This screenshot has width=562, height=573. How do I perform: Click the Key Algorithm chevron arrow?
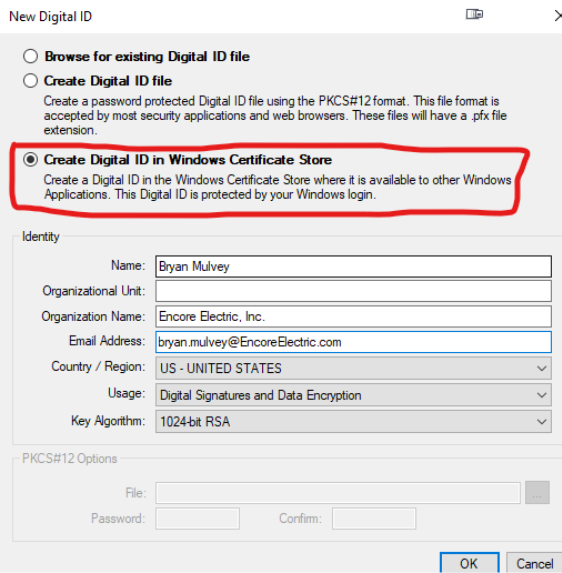click(542, 422)
